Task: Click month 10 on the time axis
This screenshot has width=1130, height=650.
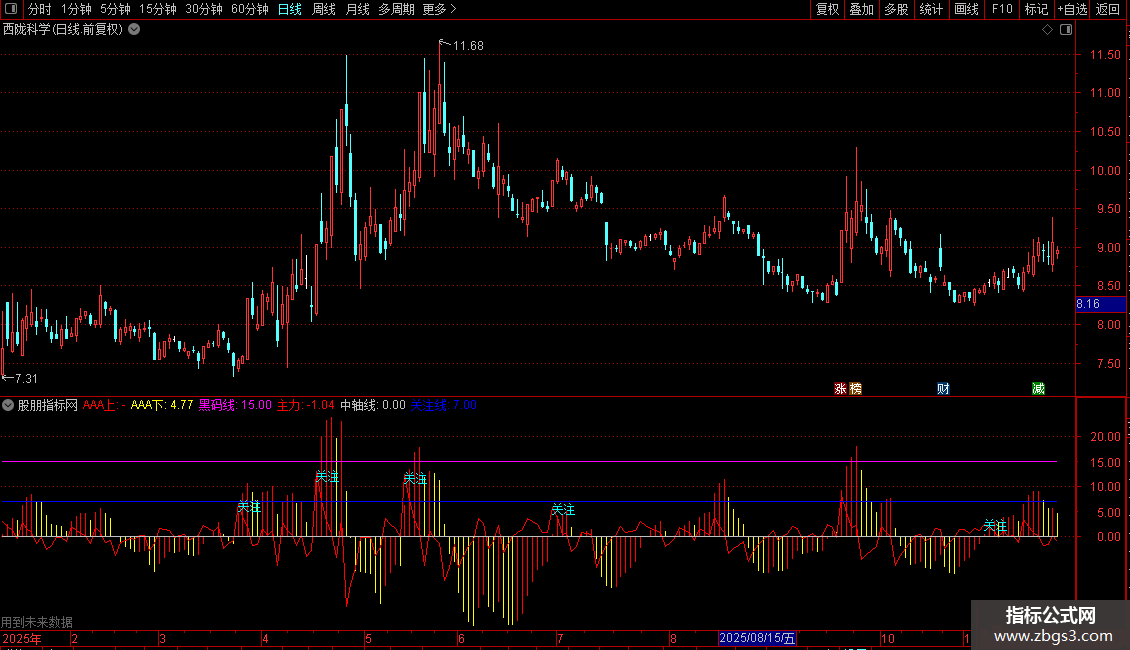Action: point(888,638)
